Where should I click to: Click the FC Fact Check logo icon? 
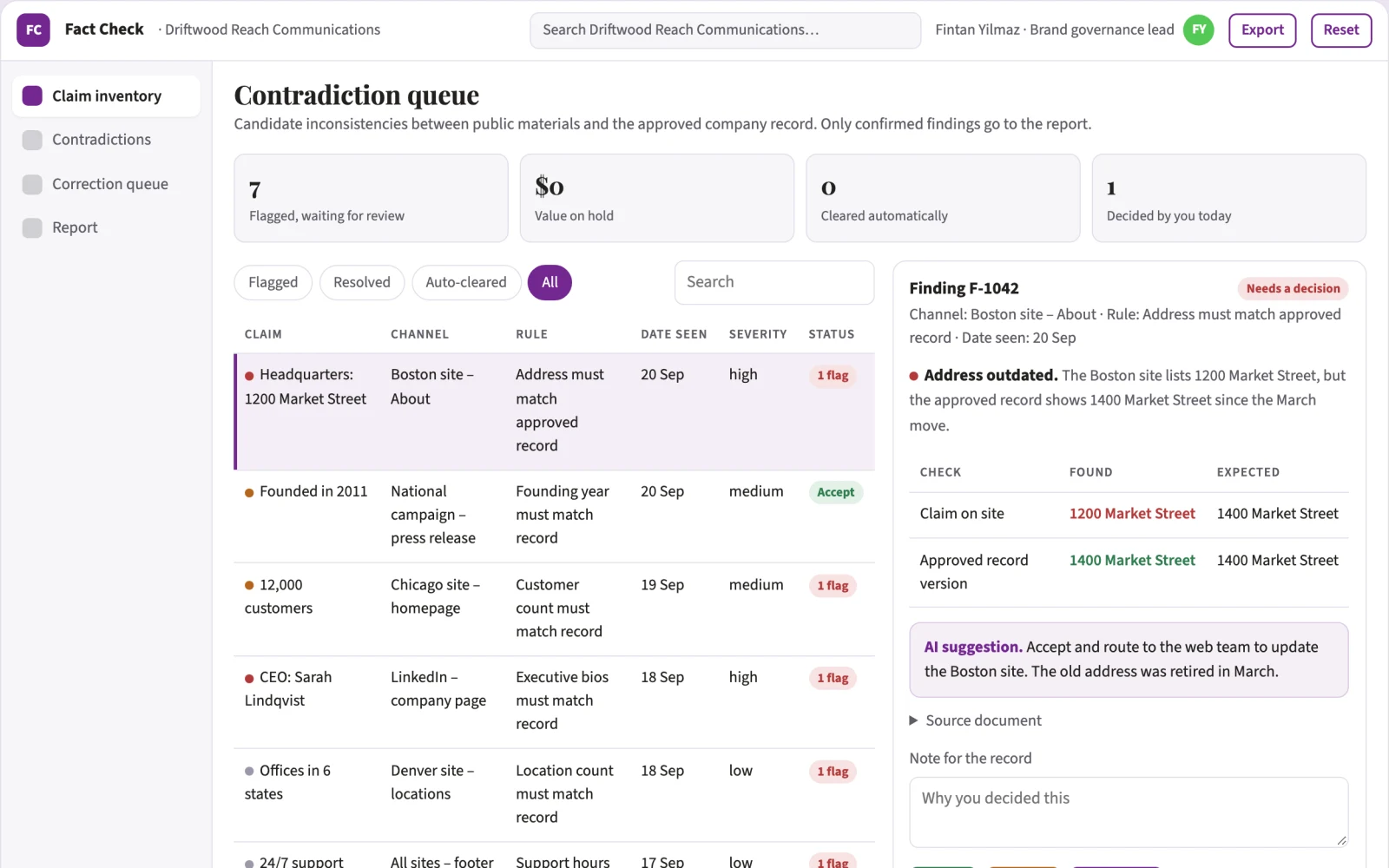[33, 30]
